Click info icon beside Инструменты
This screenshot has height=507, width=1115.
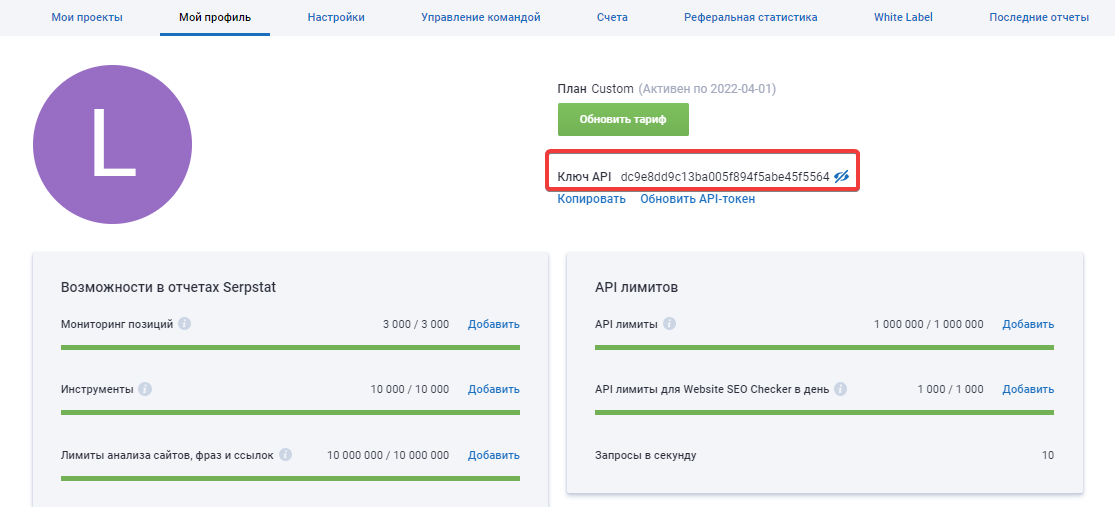(145, 389)
